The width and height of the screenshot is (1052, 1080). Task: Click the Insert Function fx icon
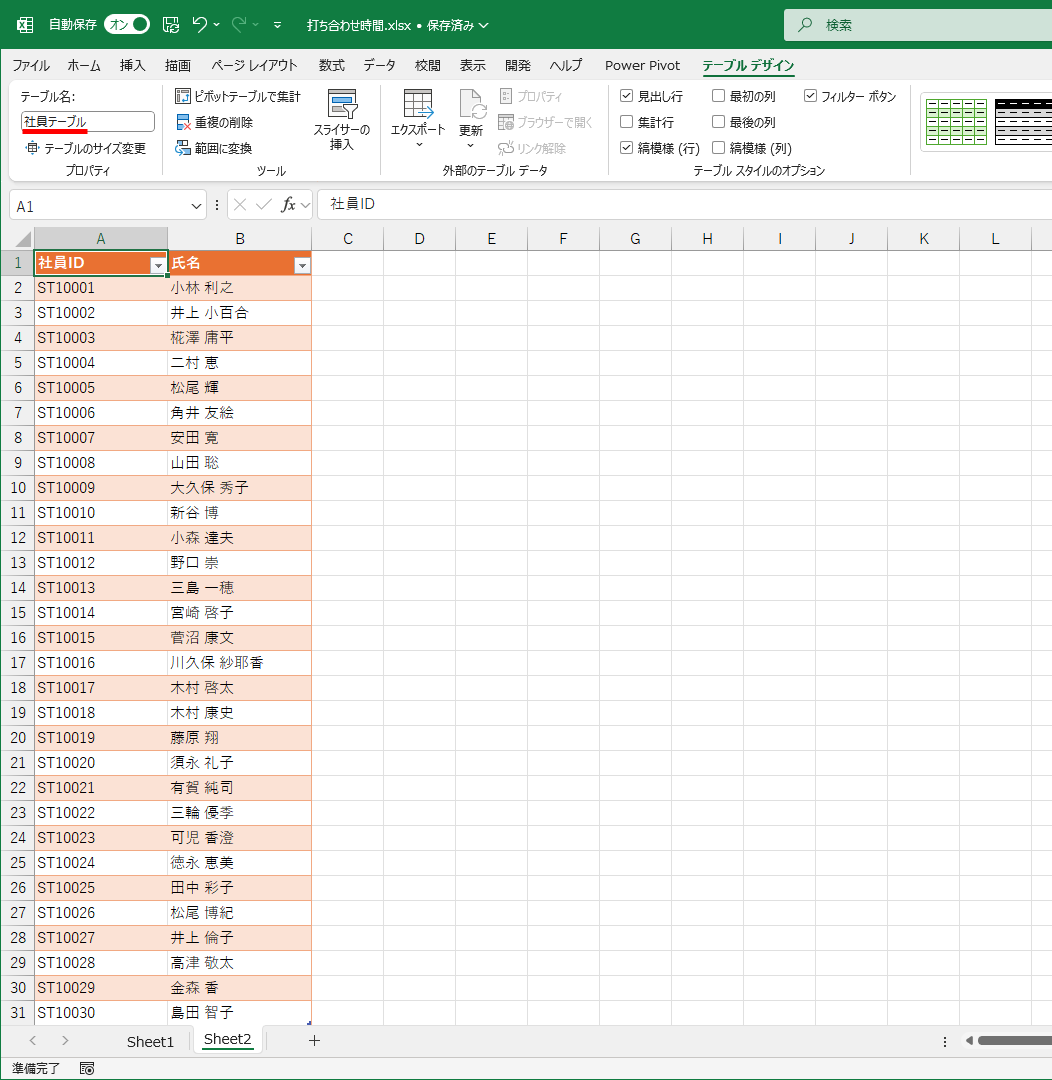point(288,205)
